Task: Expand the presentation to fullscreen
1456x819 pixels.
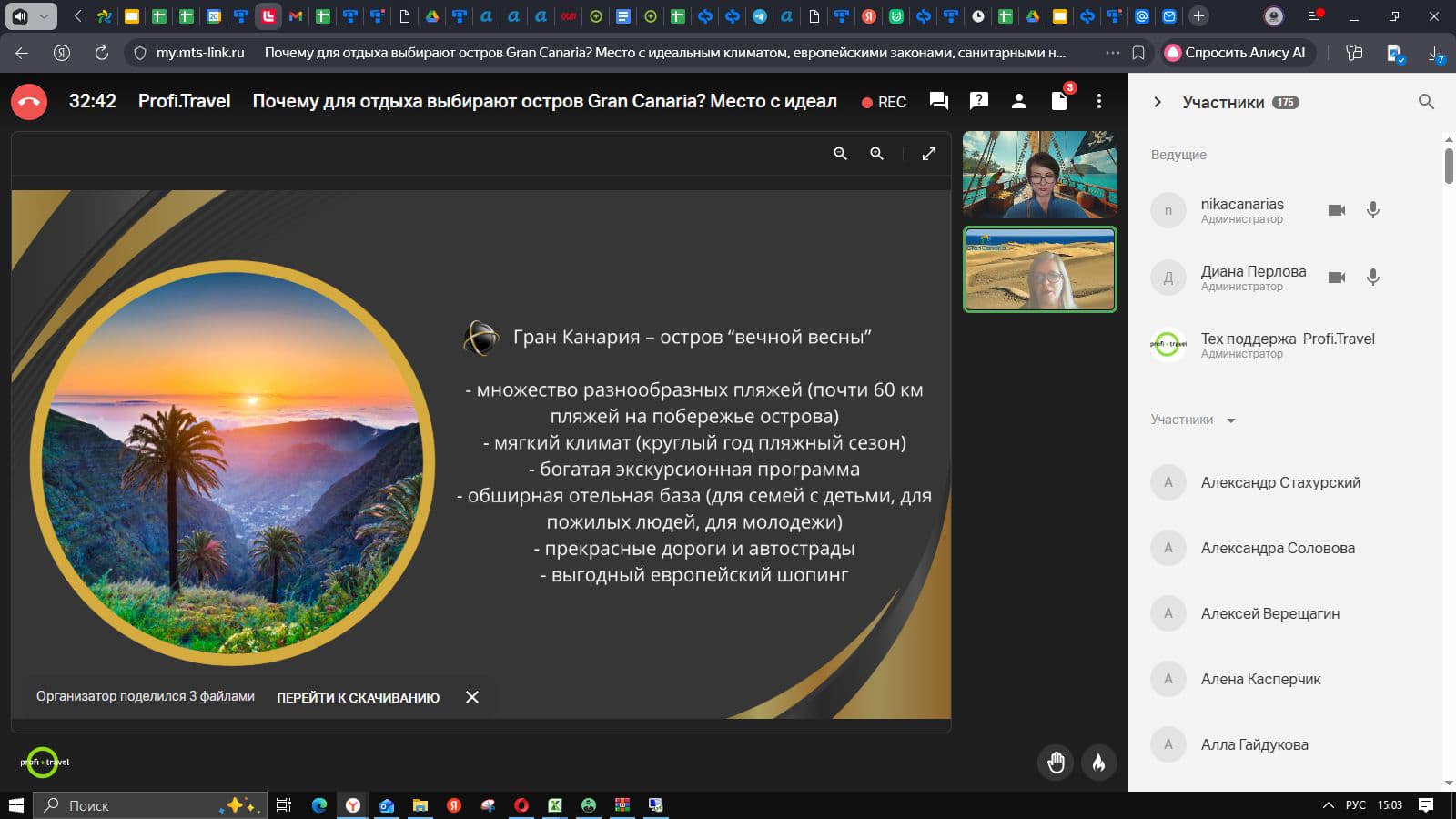Action: point(928,154)
